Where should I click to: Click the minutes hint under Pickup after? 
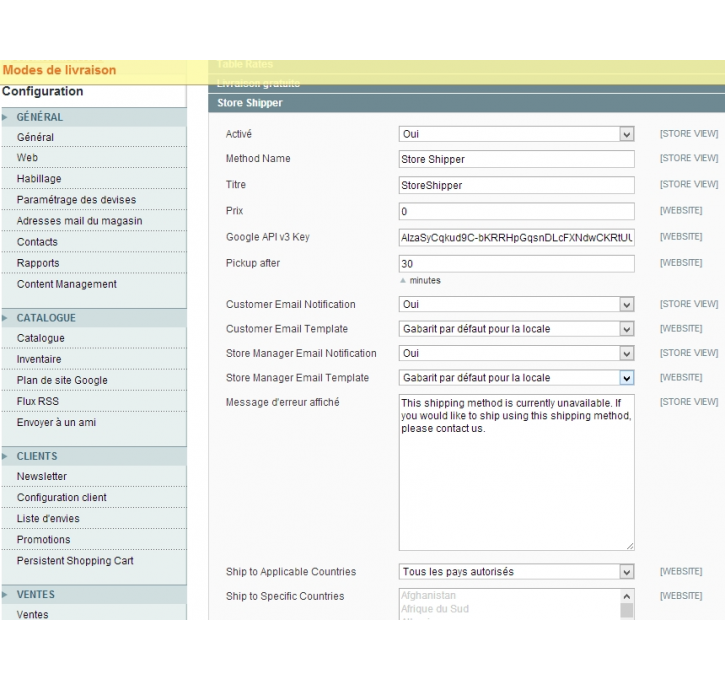click(x=425, y=281)
